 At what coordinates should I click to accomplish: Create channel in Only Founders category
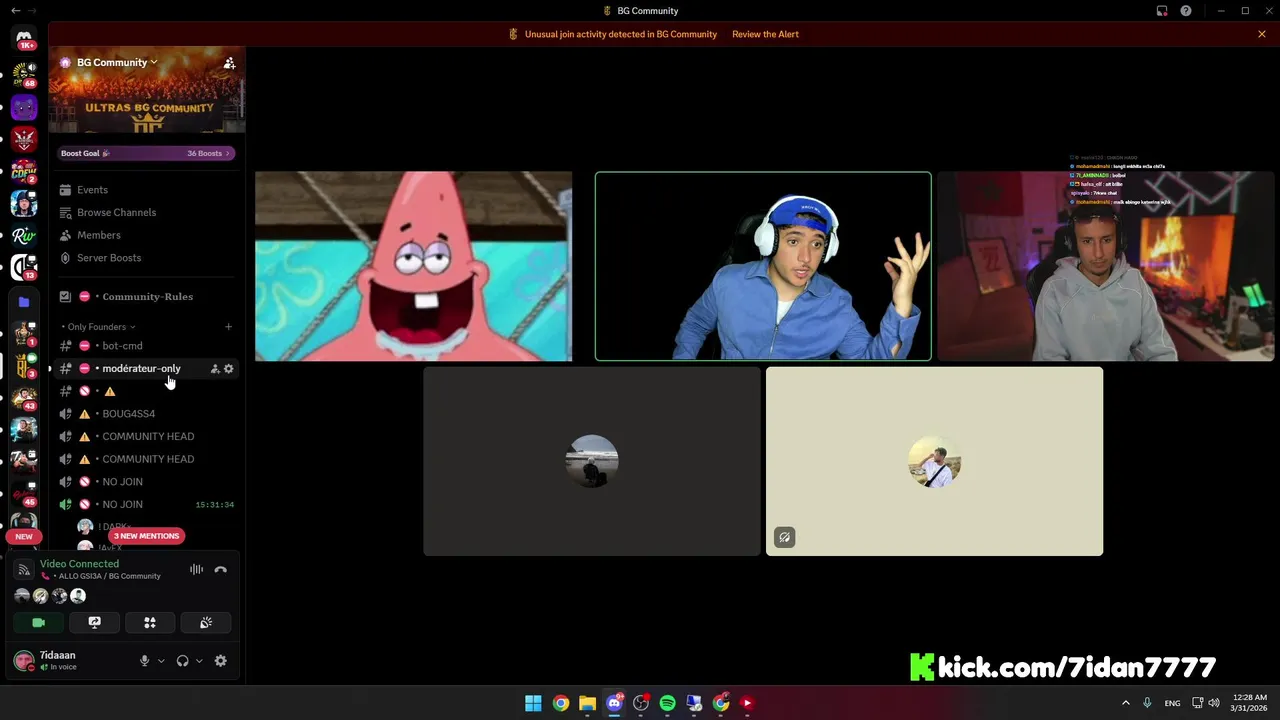click(228, 326)
